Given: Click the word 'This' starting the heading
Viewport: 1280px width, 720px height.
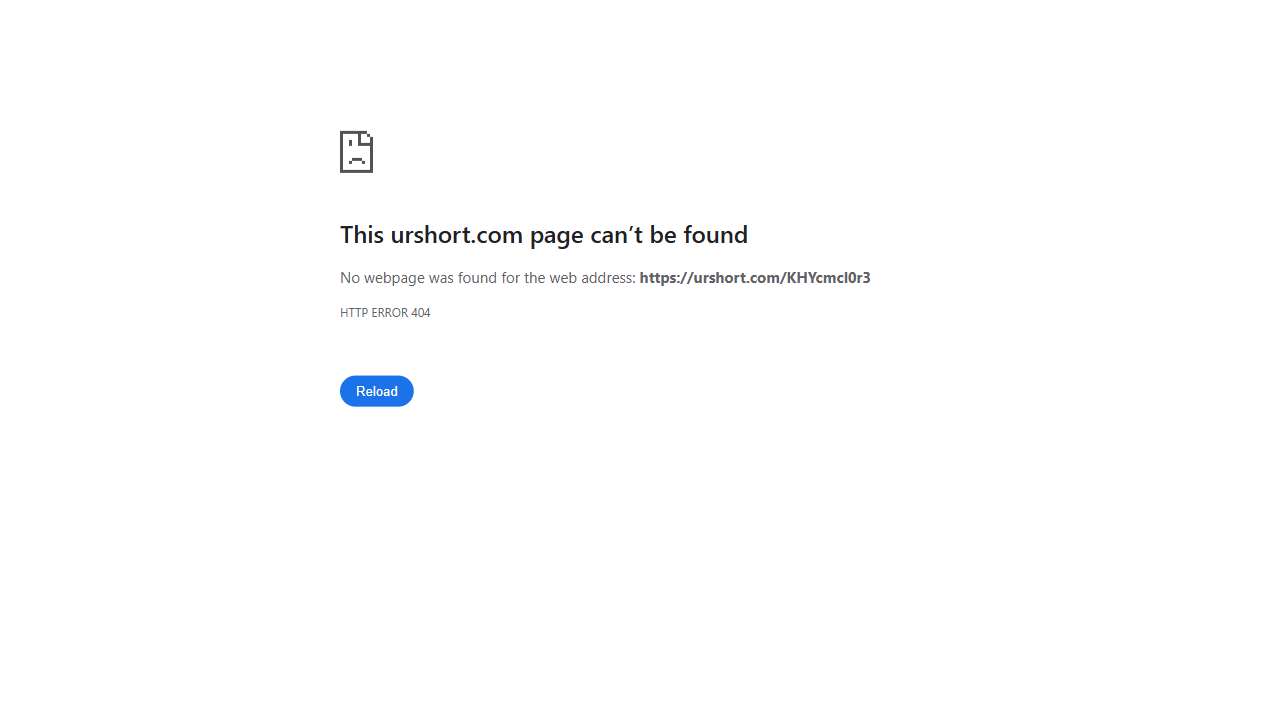Looking at the screenshot, I should 362,234.
